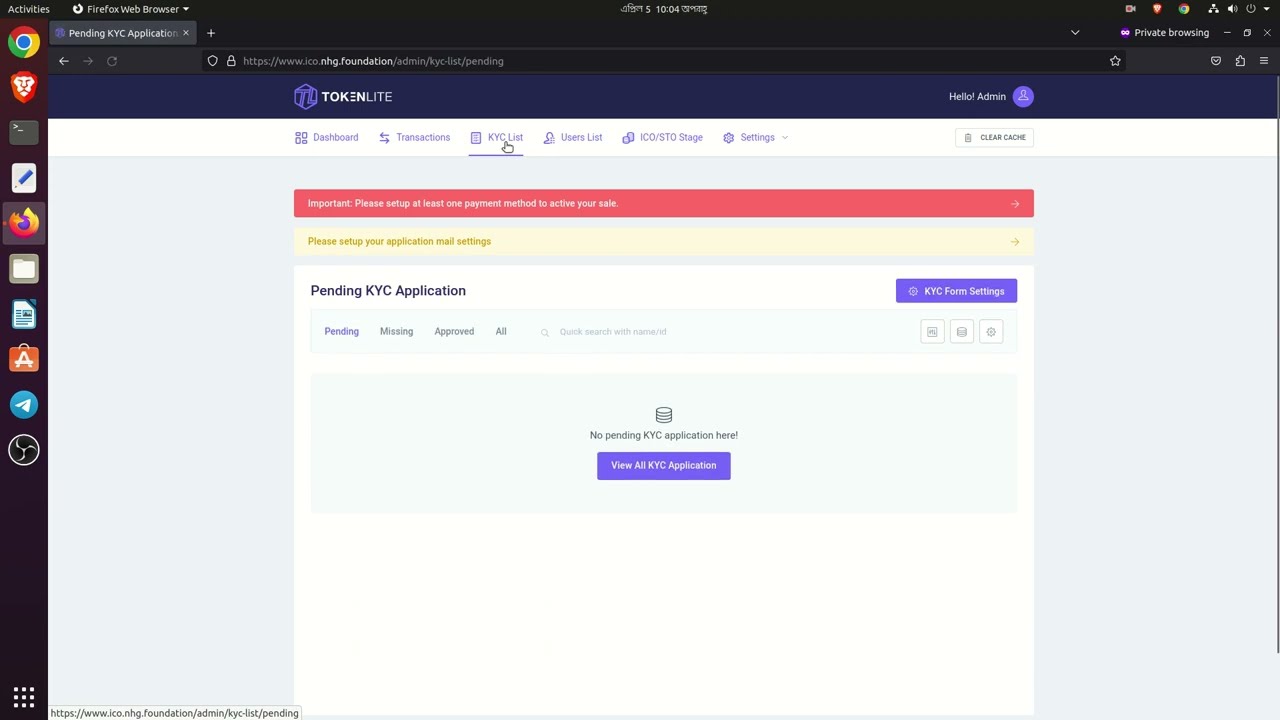Open the list all tabs dropdown
Screen dimensions: 1280x720
[1075, 33]
